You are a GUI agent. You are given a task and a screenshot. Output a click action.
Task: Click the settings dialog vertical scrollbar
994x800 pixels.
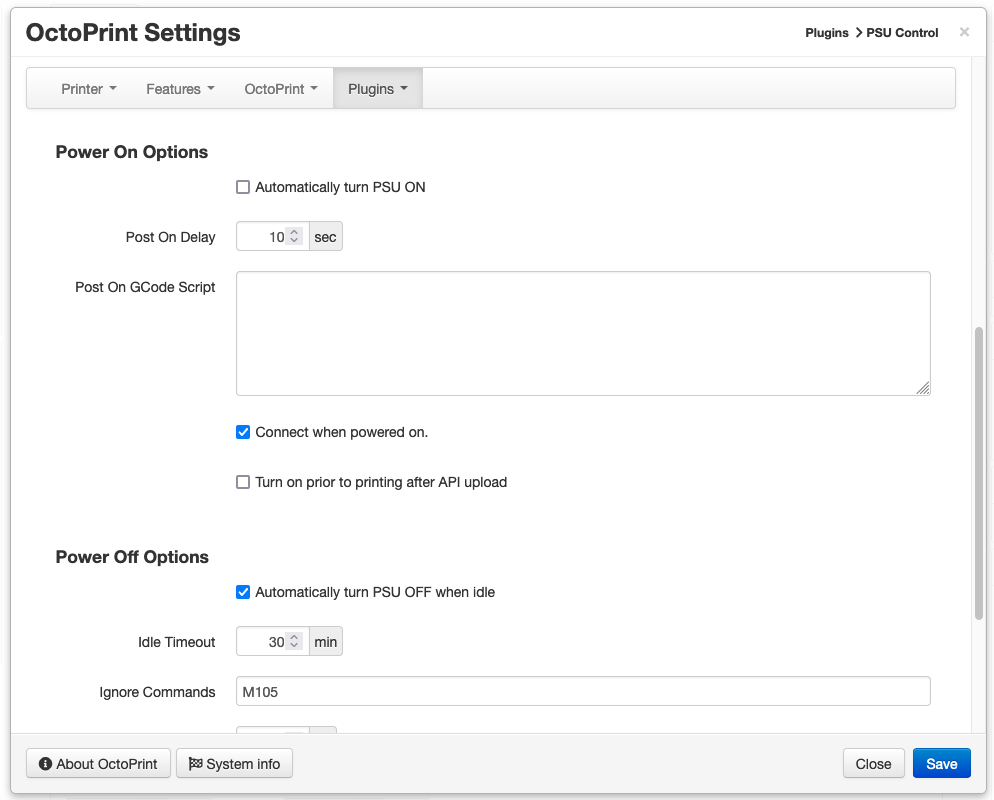[978, 473]
